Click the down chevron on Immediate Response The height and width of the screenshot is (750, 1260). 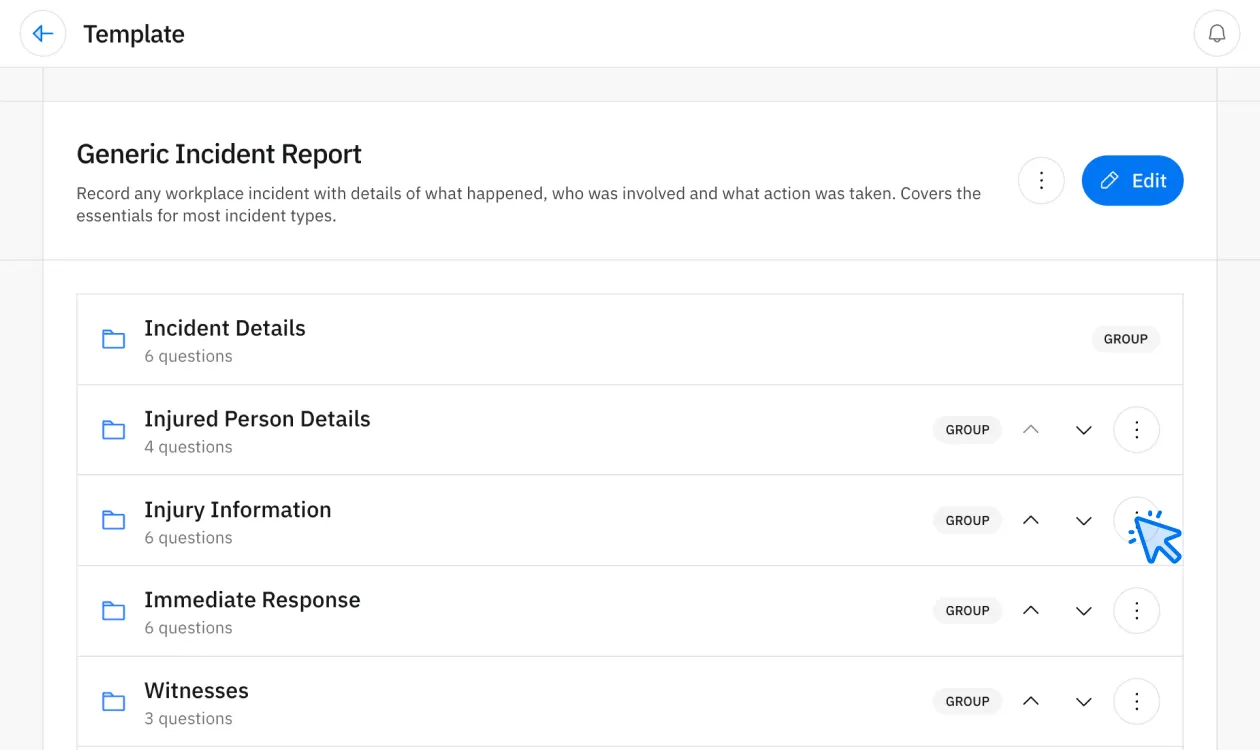(x=1083, y=610)
